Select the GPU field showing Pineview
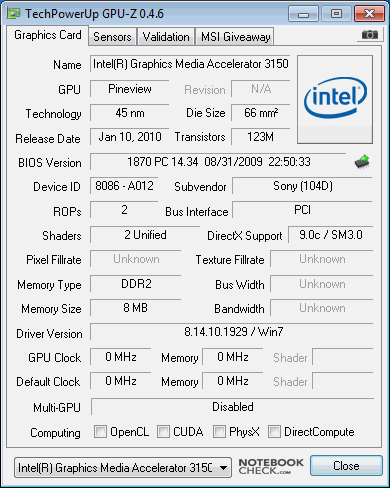Screen dimensions: 390x488 [130, 89]
